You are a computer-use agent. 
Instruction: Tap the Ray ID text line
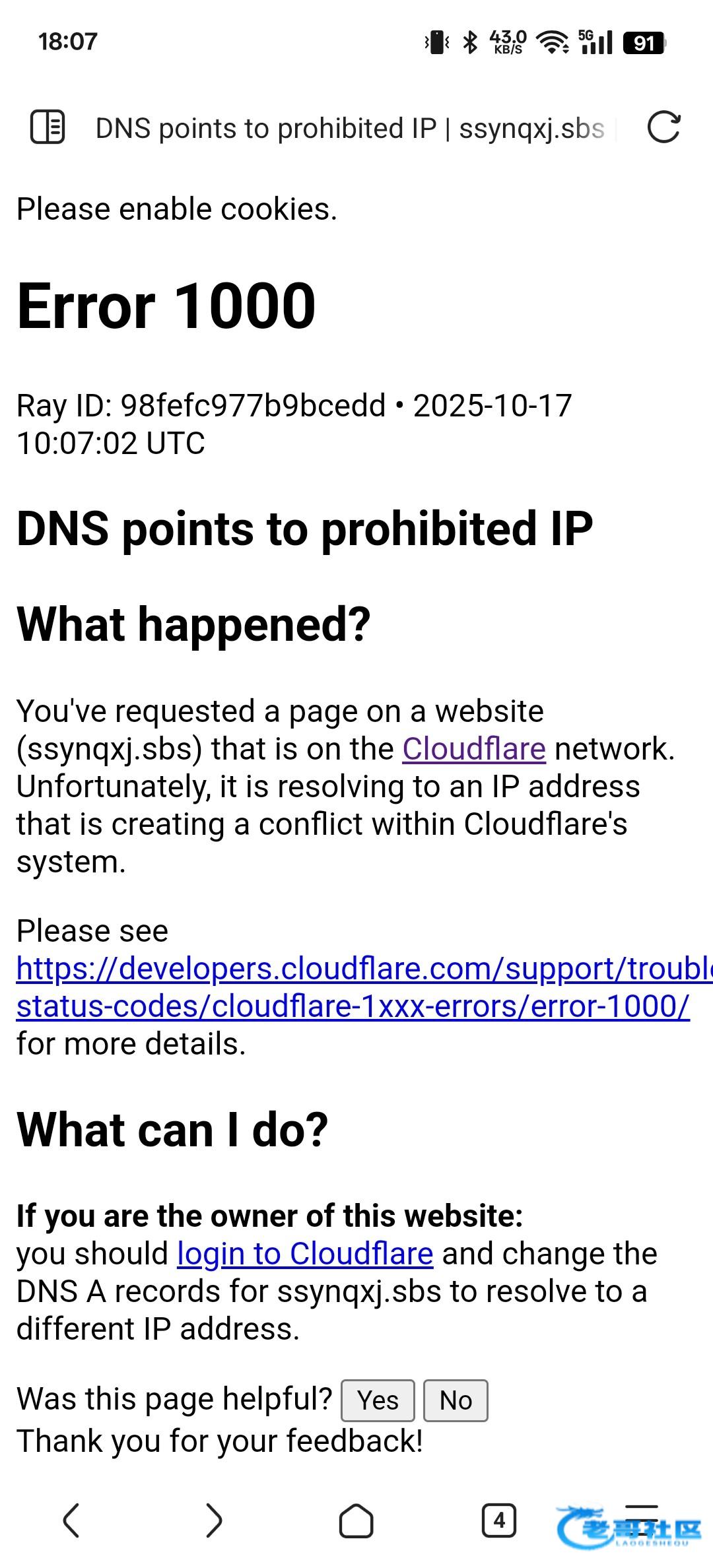coord(294,405)
